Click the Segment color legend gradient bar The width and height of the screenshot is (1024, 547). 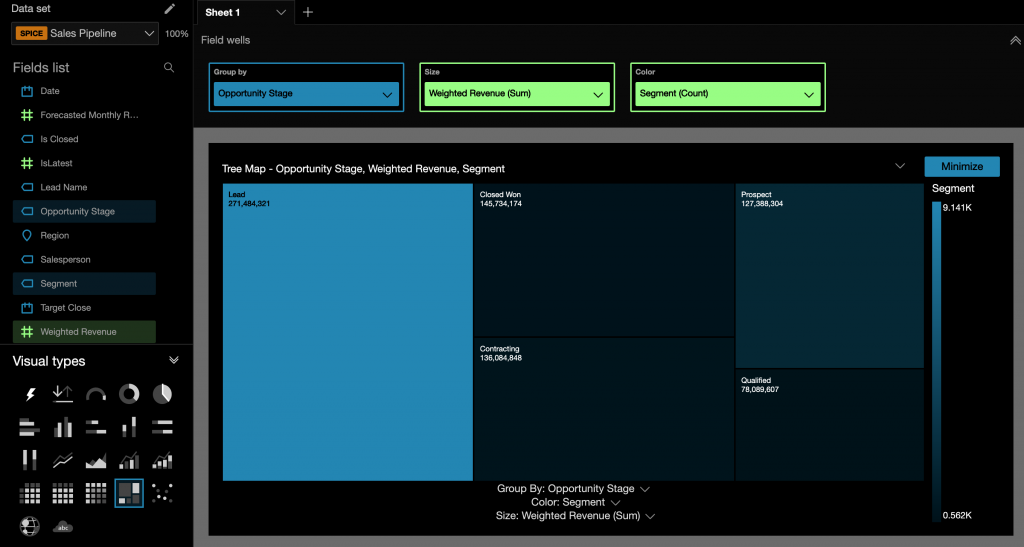(936, 360)
